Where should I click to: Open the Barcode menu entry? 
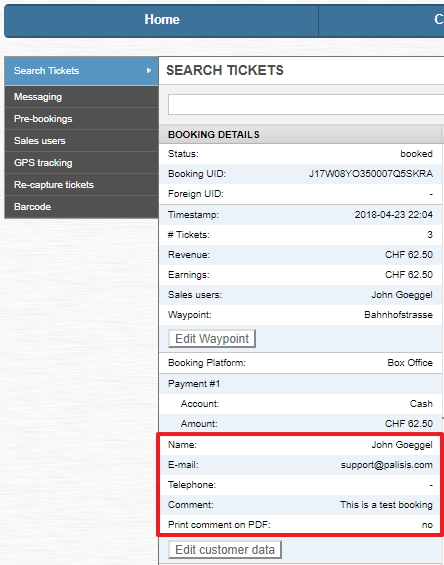pos(81,207)
